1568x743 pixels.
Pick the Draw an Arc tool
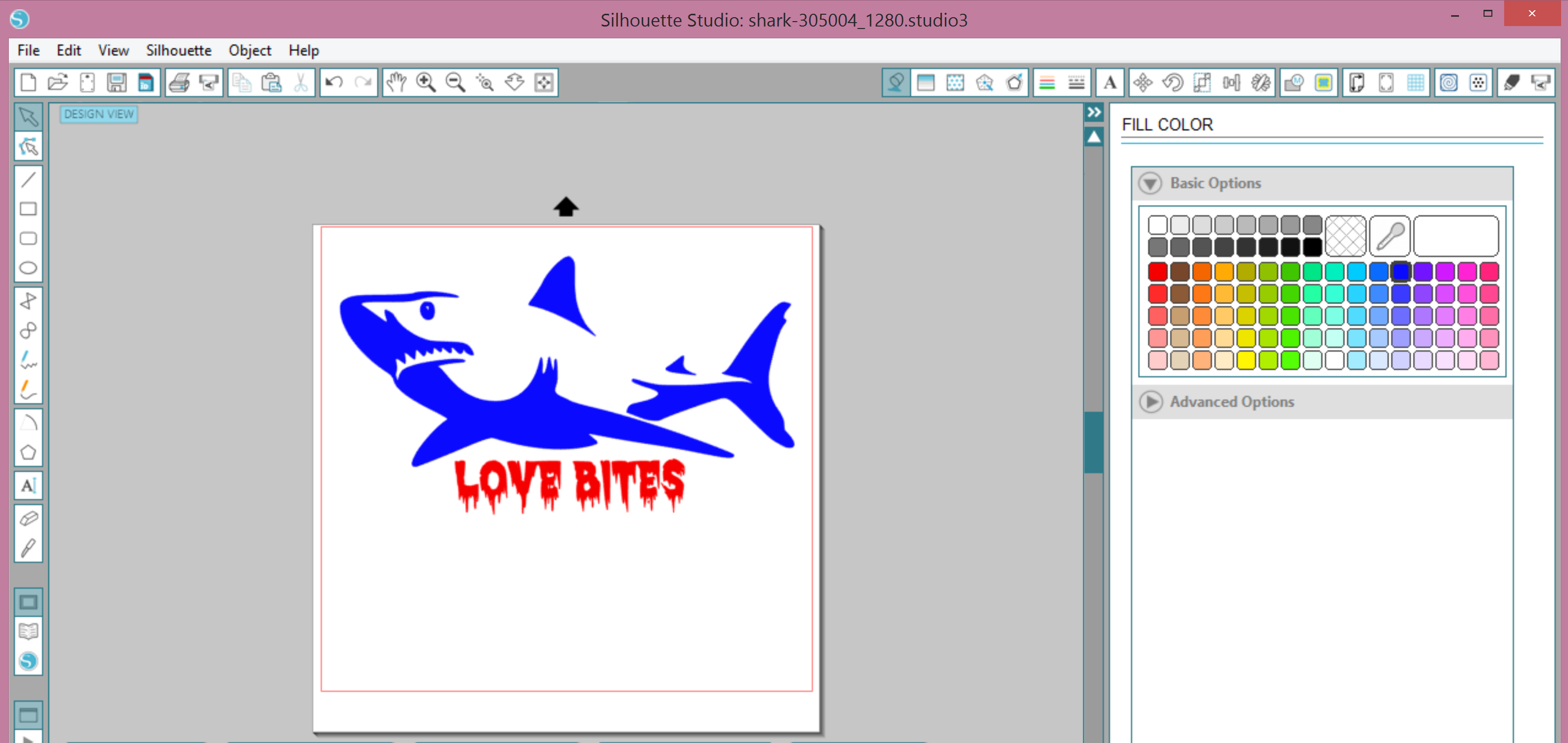pos(28,422)
